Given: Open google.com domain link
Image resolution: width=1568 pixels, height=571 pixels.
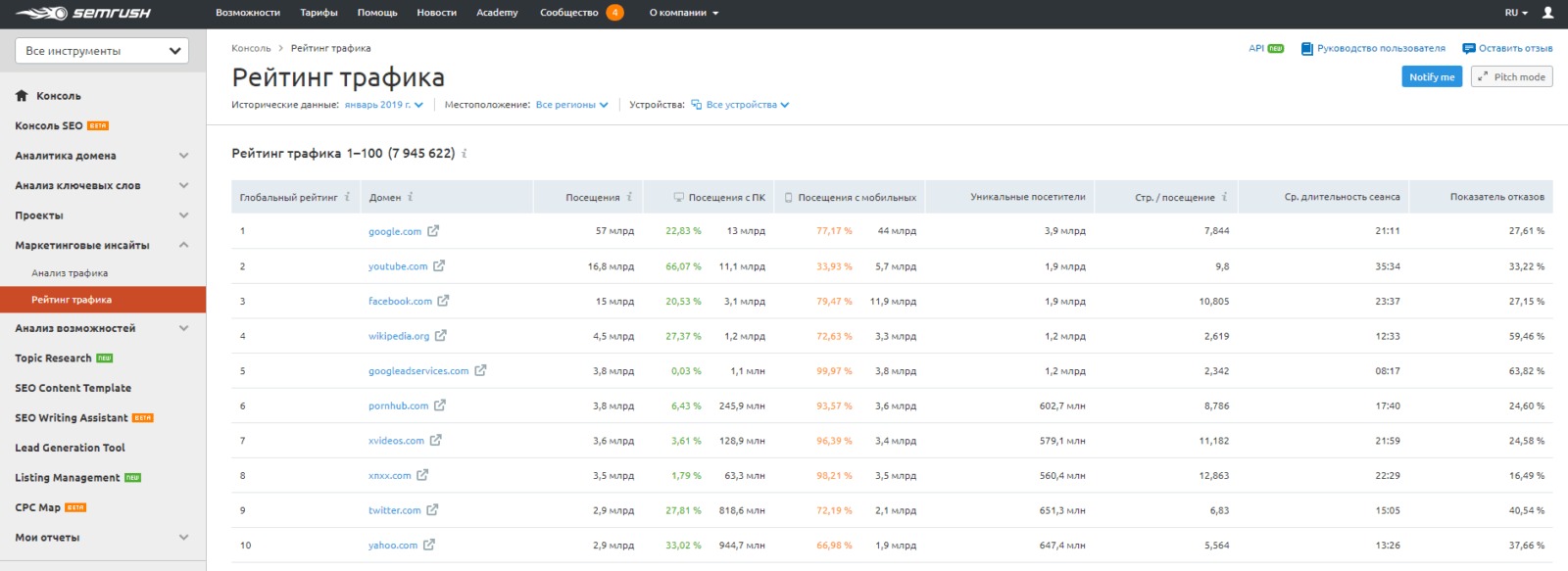Looking at the screenshot, I should click(x=395, y=231).
